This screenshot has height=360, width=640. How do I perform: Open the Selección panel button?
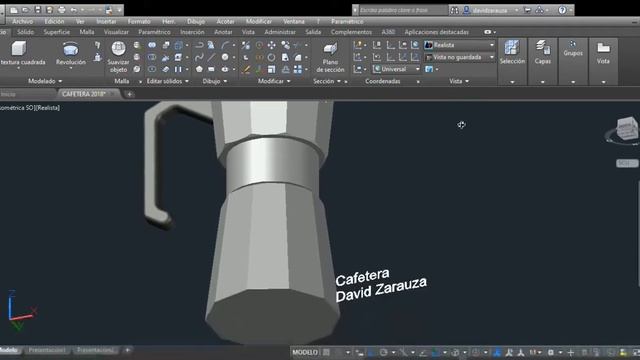(x=512, y=61)
